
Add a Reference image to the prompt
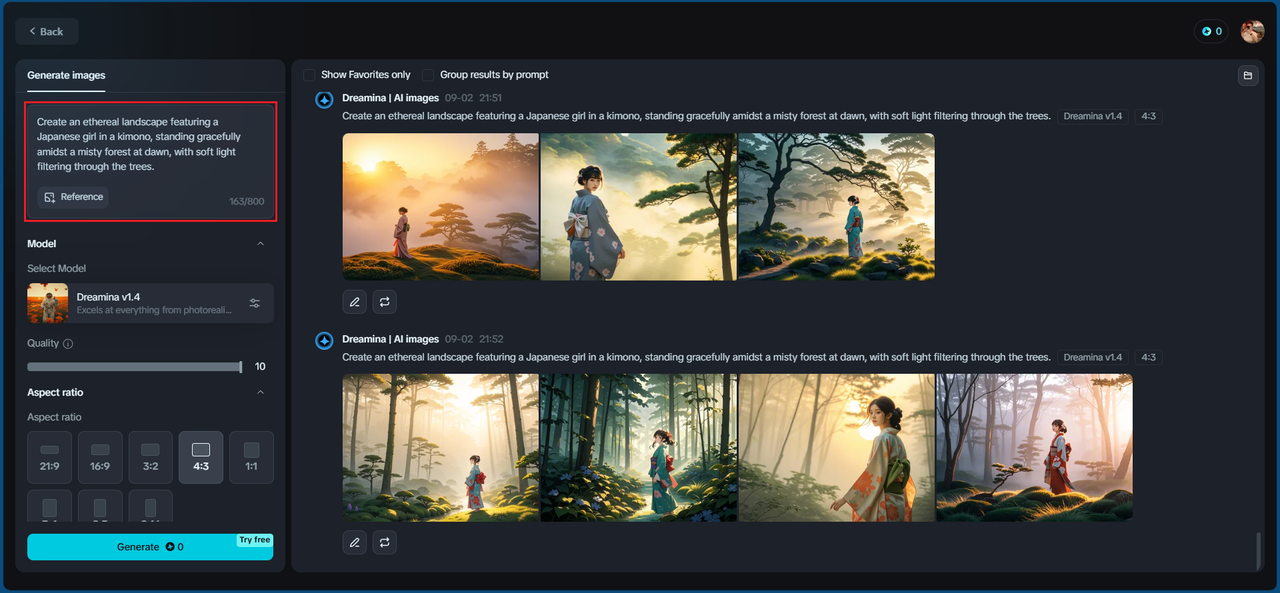tap(73, 197)
